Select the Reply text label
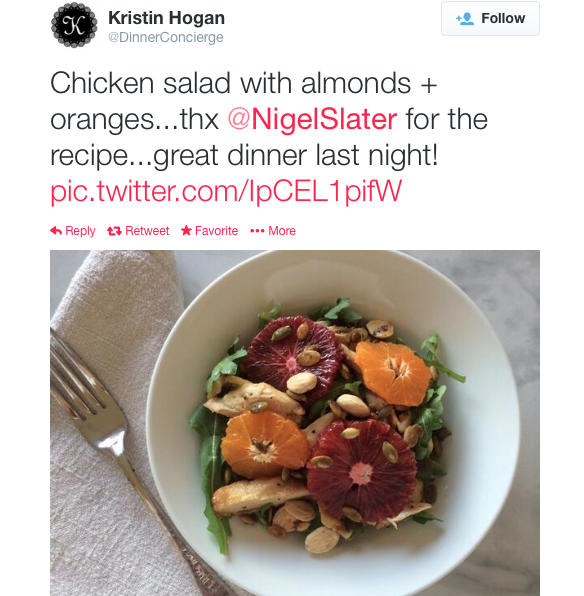 [80, 231]
